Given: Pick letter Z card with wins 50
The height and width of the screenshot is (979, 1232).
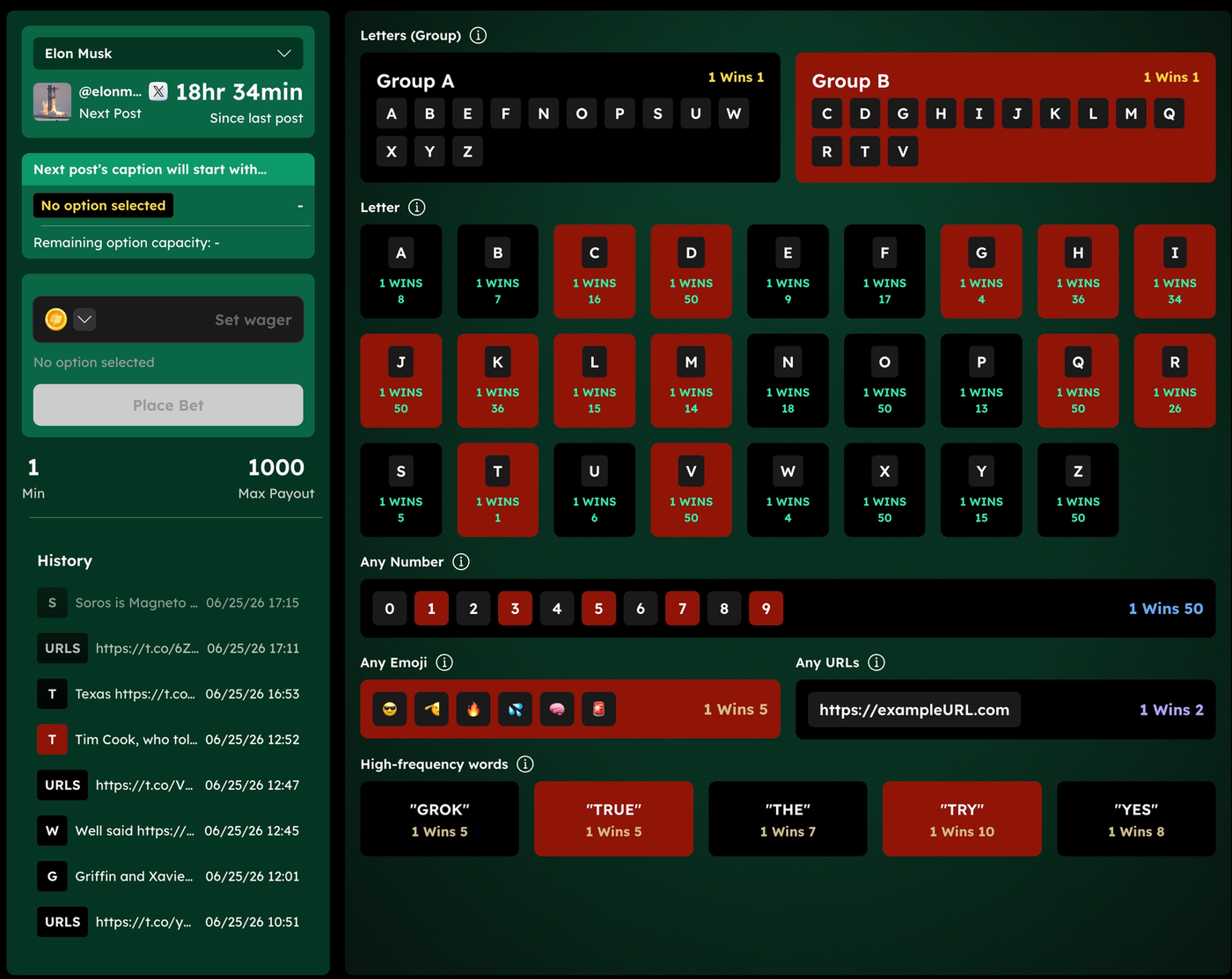Looking at the screenshot, I should point(1078,490).
